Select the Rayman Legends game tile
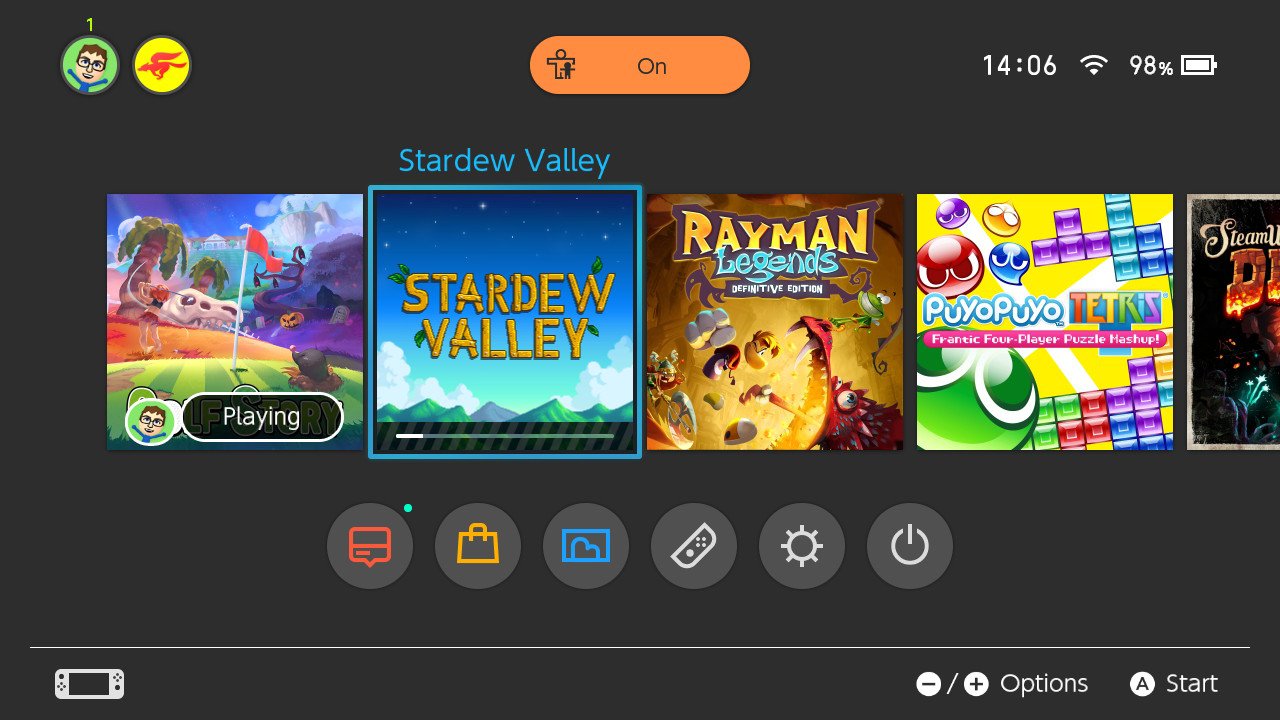 coord(775,322)
